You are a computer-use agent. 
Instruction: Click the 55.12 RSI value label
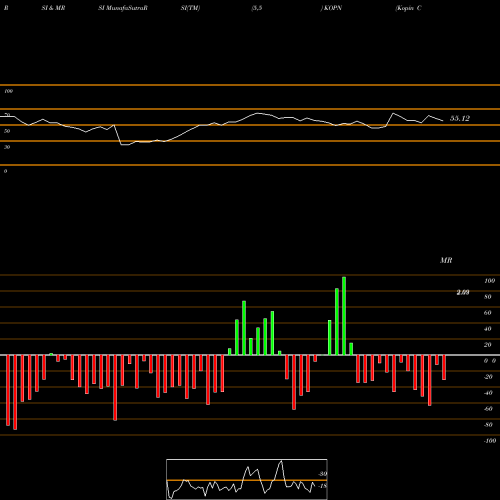click(460, 118)
